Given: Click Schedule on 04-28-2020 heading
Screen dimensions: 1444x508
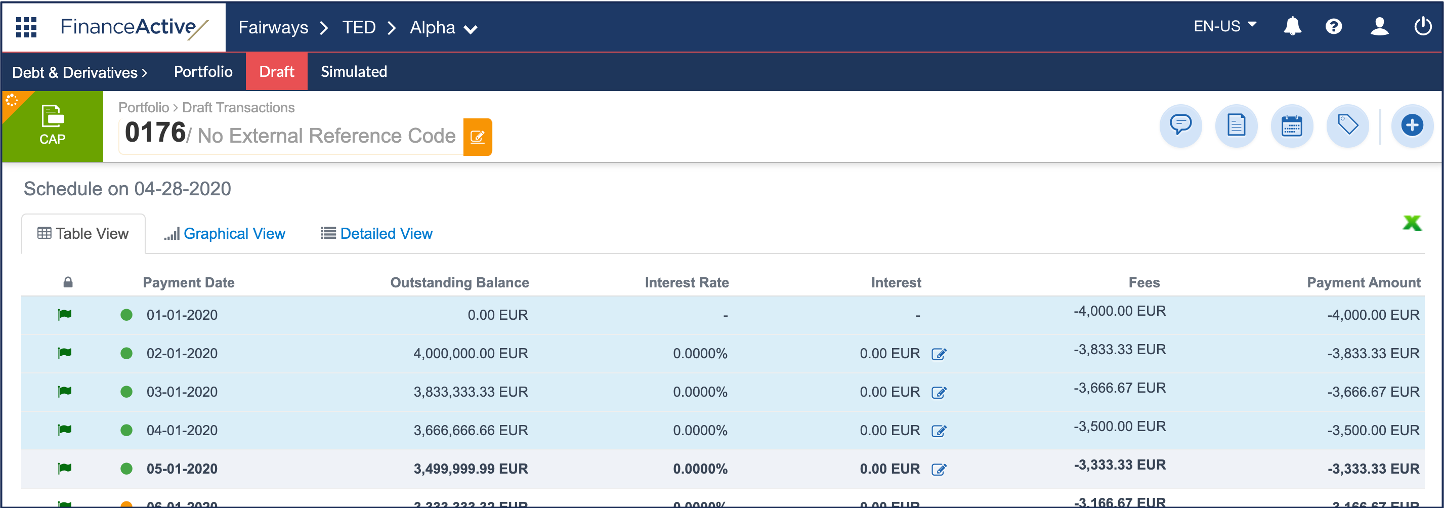Looking at the screenshot, I should click(x=128, y=189).
